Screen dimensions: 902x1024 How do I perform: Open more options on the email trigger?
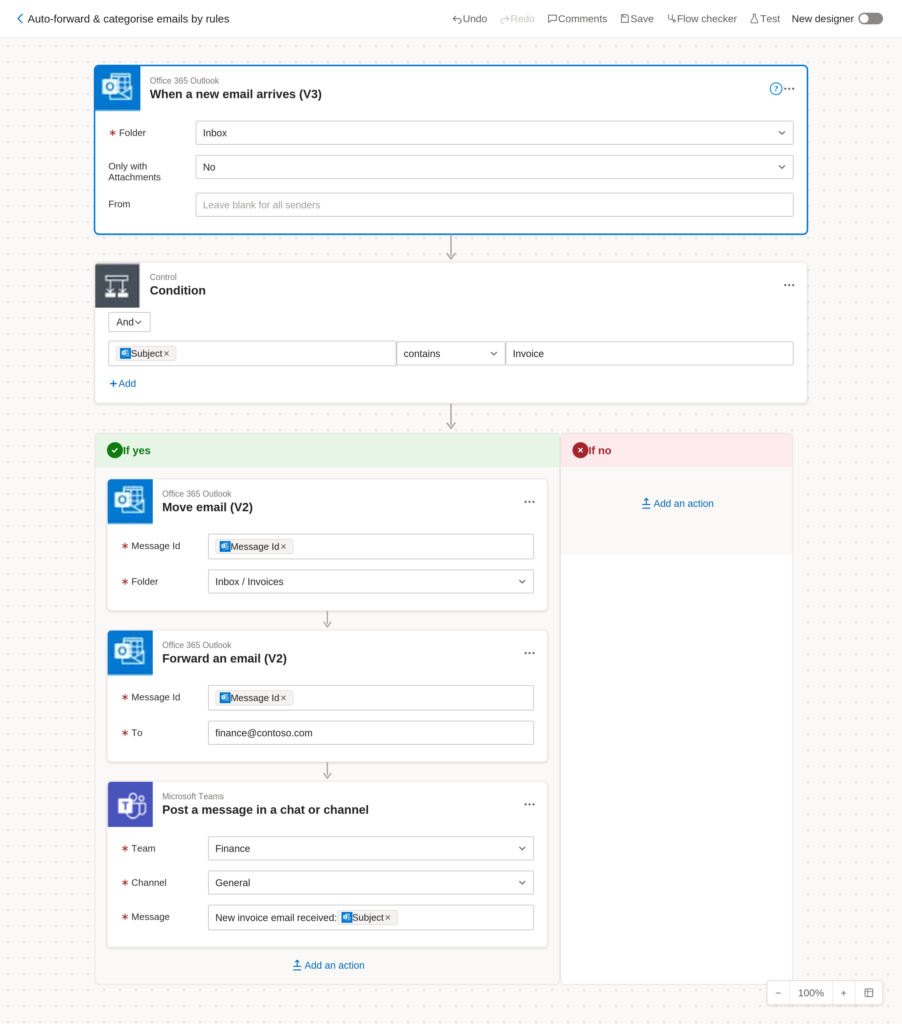click(x=790, y=89)
